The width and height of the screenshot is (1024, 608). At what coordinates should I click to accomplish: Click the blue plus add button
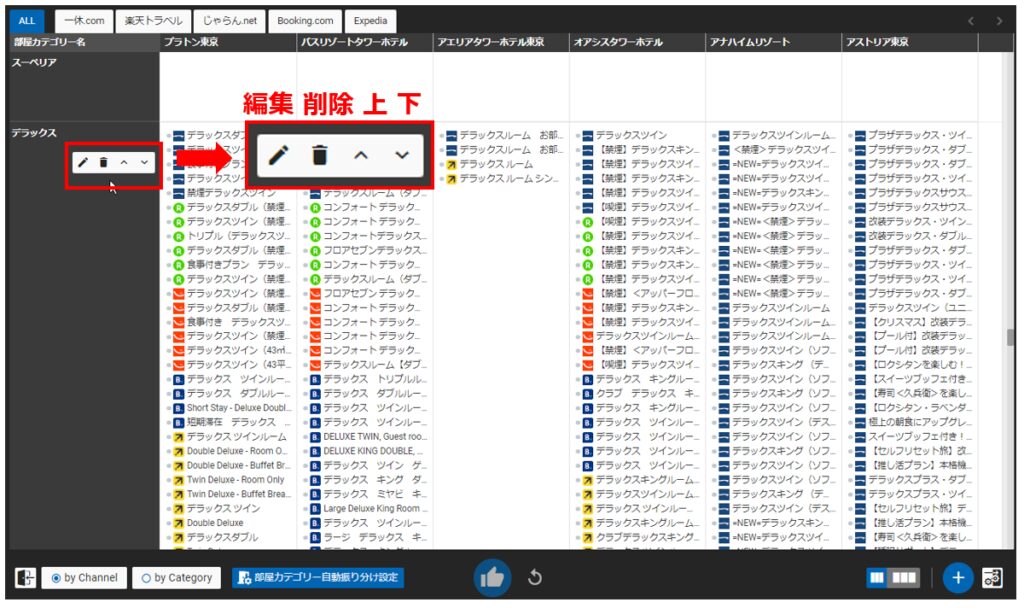[958, 577]
